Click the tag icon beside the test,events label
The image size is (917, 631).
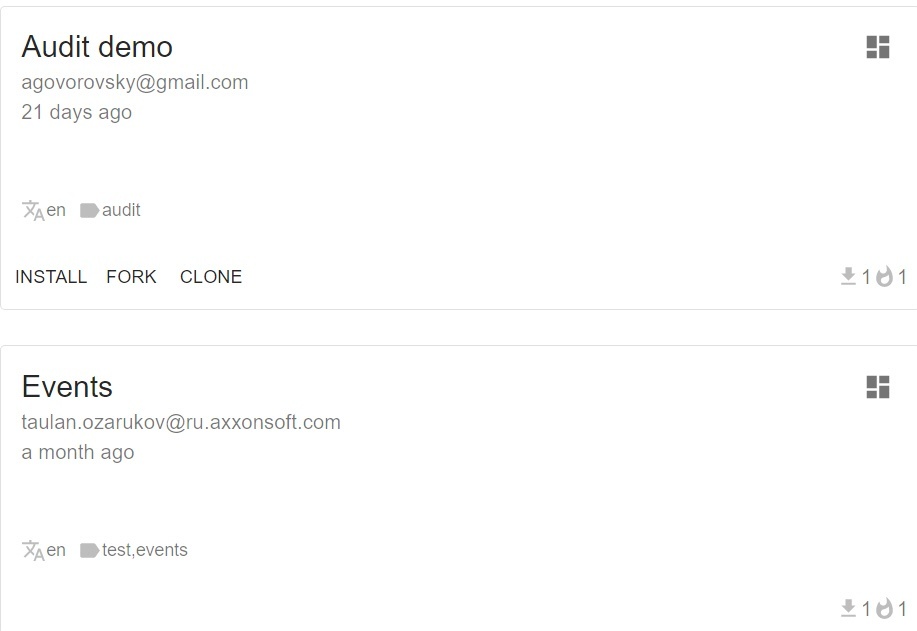coord(89,551)
